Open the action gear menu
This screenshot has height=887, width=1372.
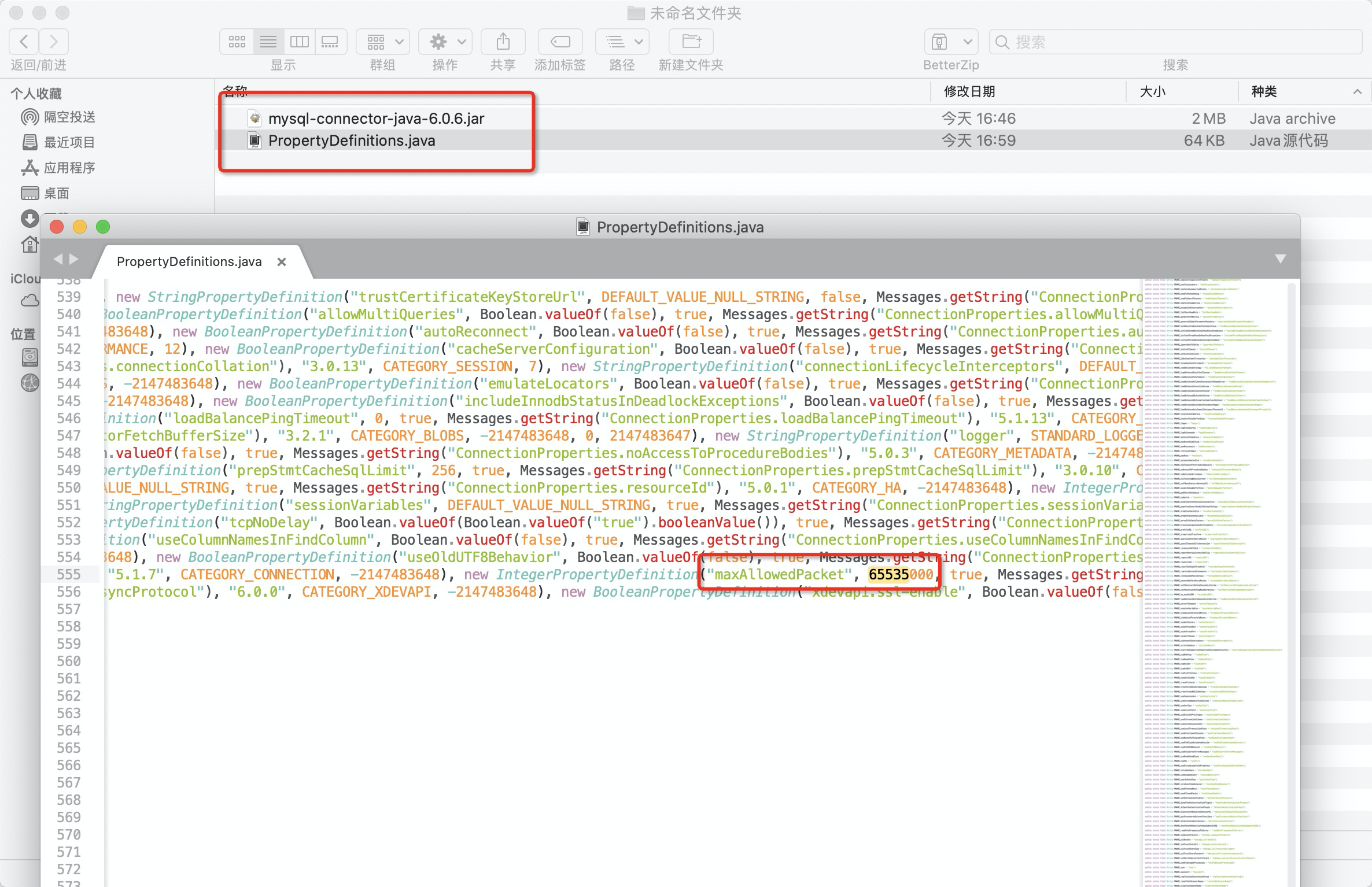pos(445,42)
